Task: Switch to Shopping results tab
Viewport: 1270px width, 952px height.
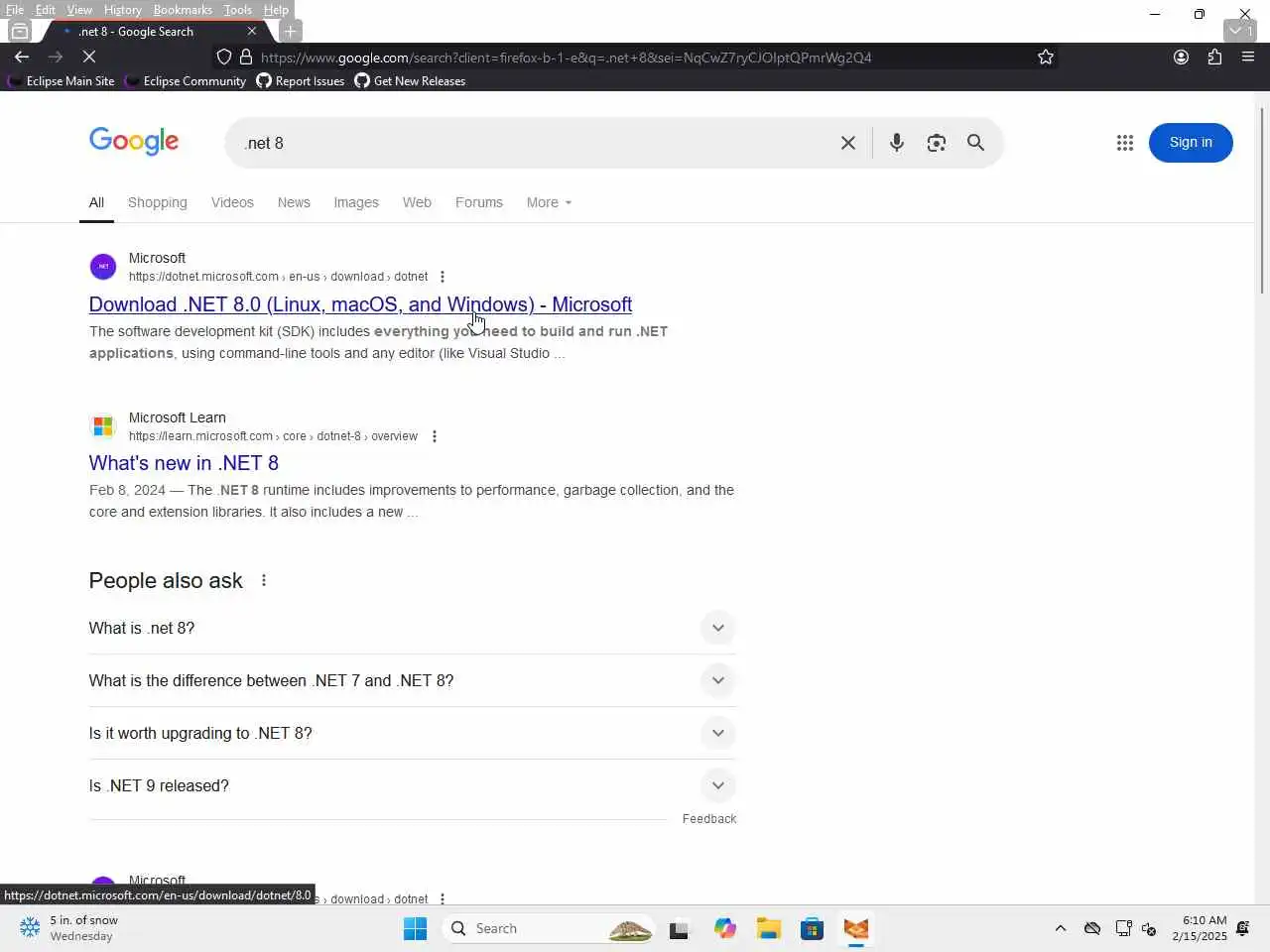Action: (x=157, y=202)
